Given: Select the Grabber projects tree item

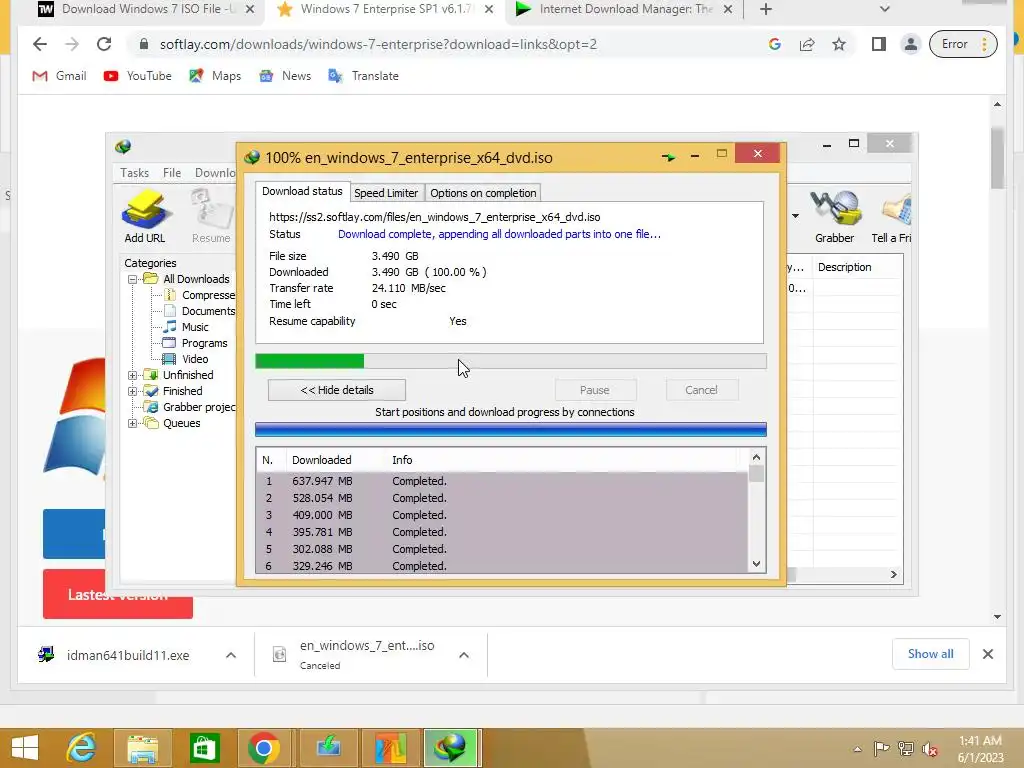Looking at the screenshot, I should pyautogui.click(x=190, y=407).
